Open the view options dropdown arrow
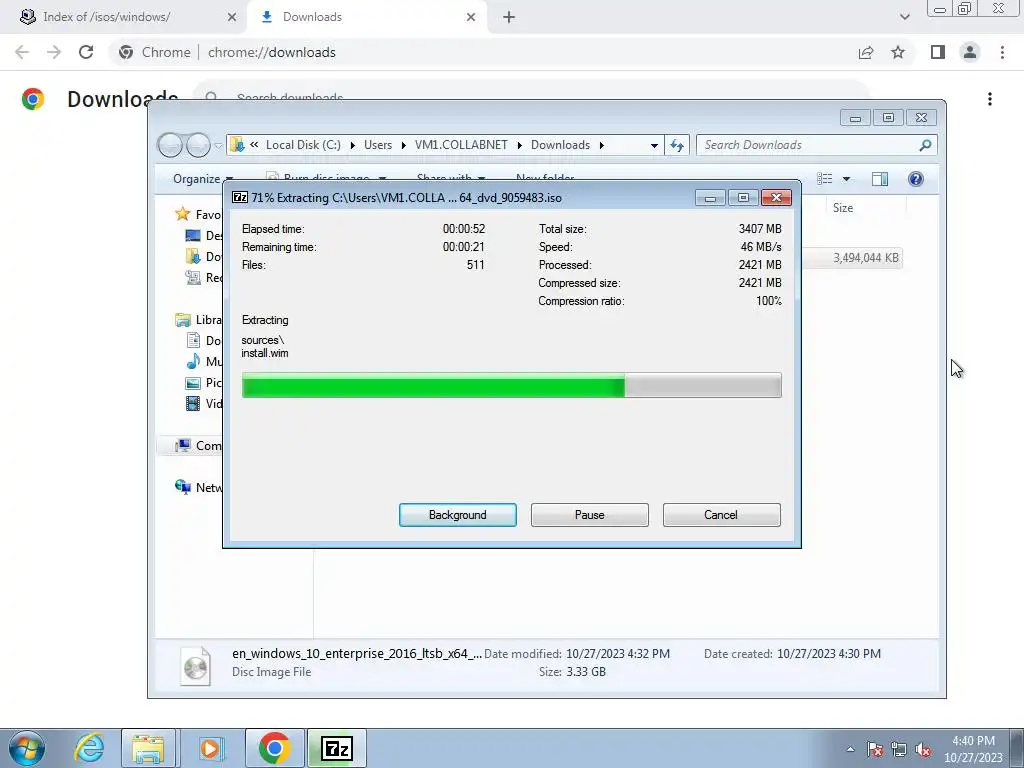Screen dimensions: 1024x768 [846, 179]
